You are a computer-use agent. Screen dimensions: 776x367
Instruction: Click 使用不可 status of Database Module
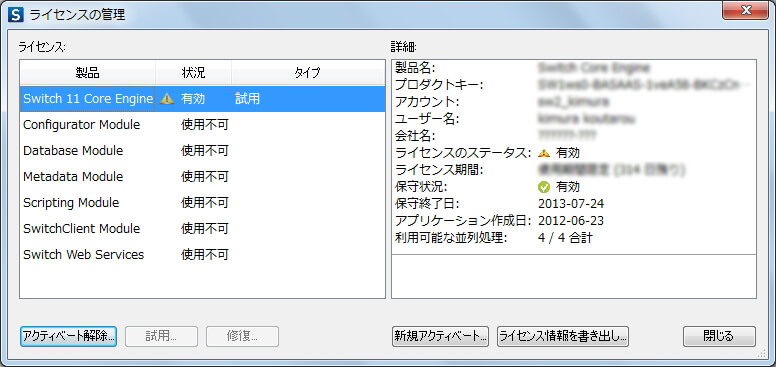[205, 150]
